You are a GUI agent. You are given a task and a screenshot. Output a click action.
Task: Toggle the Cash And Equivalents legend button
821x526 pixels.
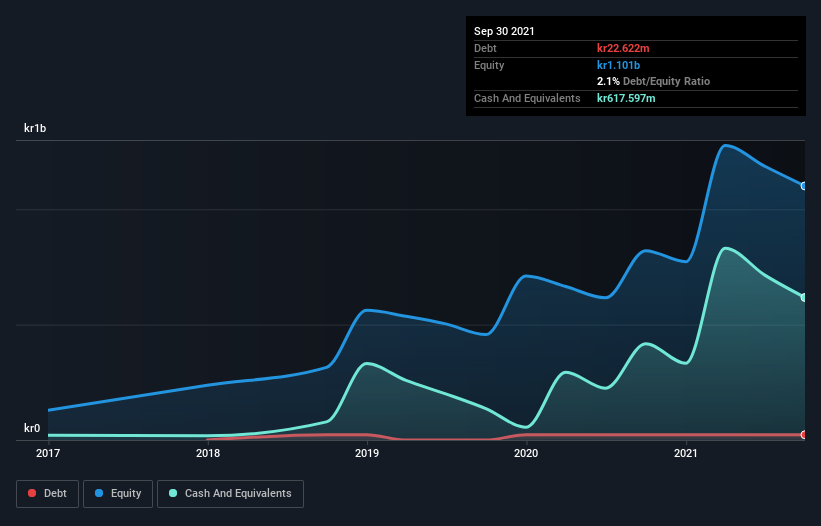(x=230, y=494)
